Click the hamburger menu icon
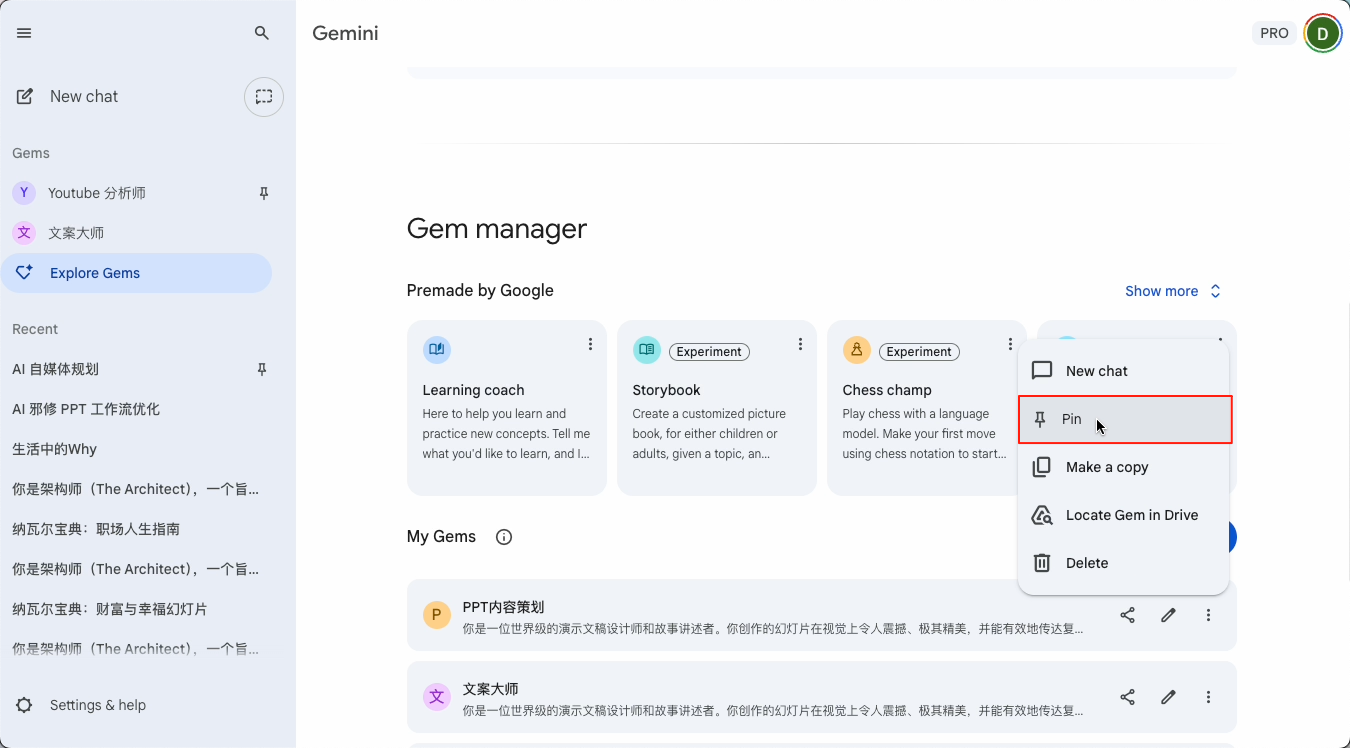 tap(24, 33)
